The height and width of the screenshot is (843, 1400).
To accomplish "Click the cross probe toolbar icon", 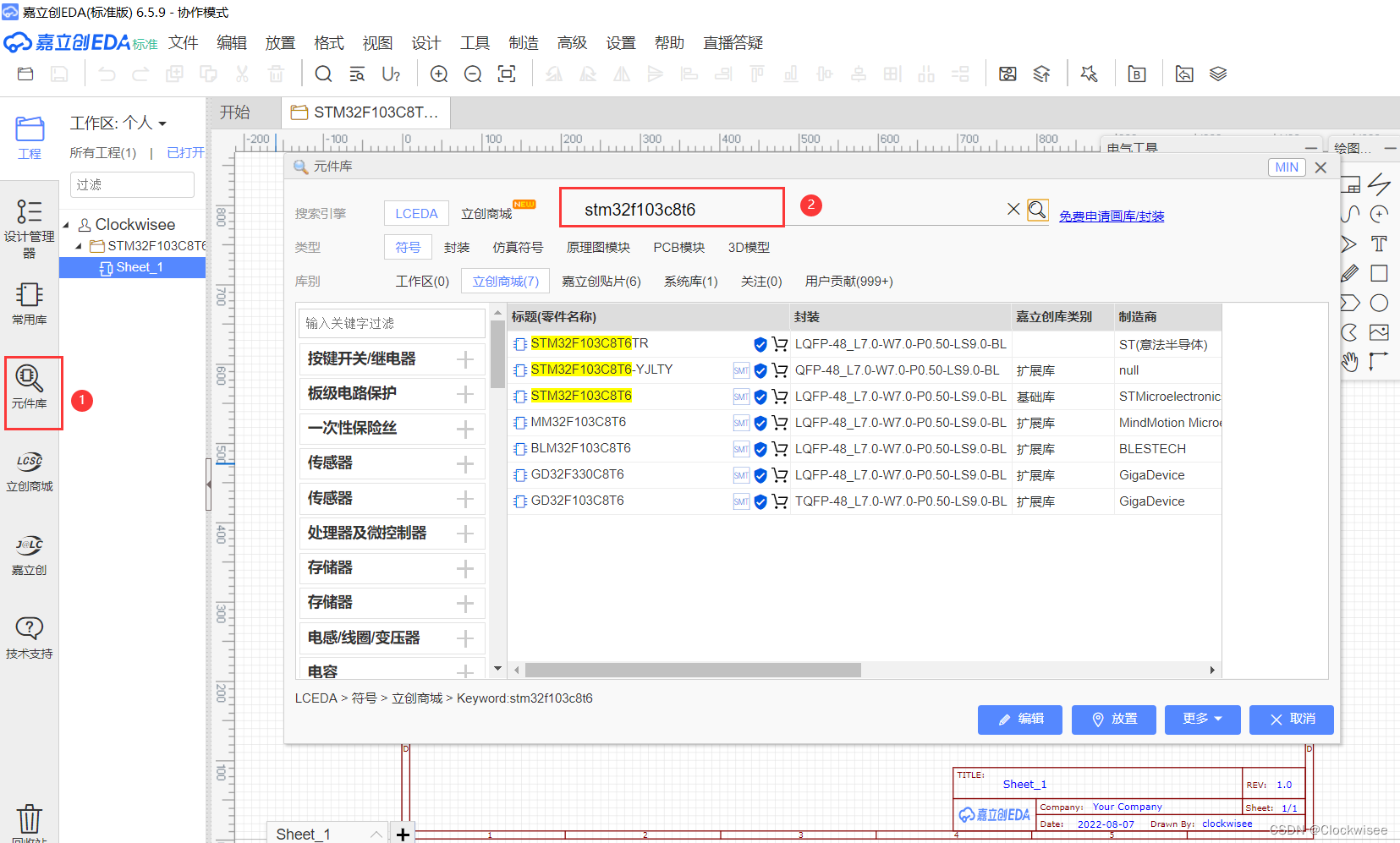I will click(x=1090, y=74).
